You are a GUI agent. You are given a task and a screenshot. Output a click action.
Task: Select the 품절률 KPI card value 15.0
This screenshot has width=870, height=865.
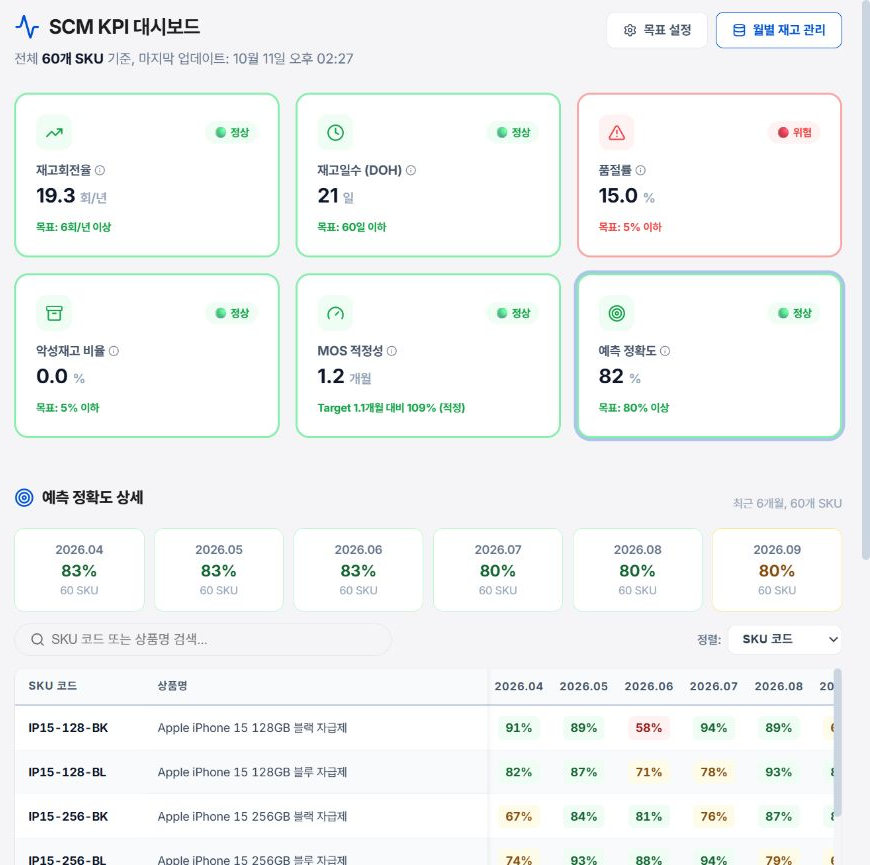click(618, 196)
